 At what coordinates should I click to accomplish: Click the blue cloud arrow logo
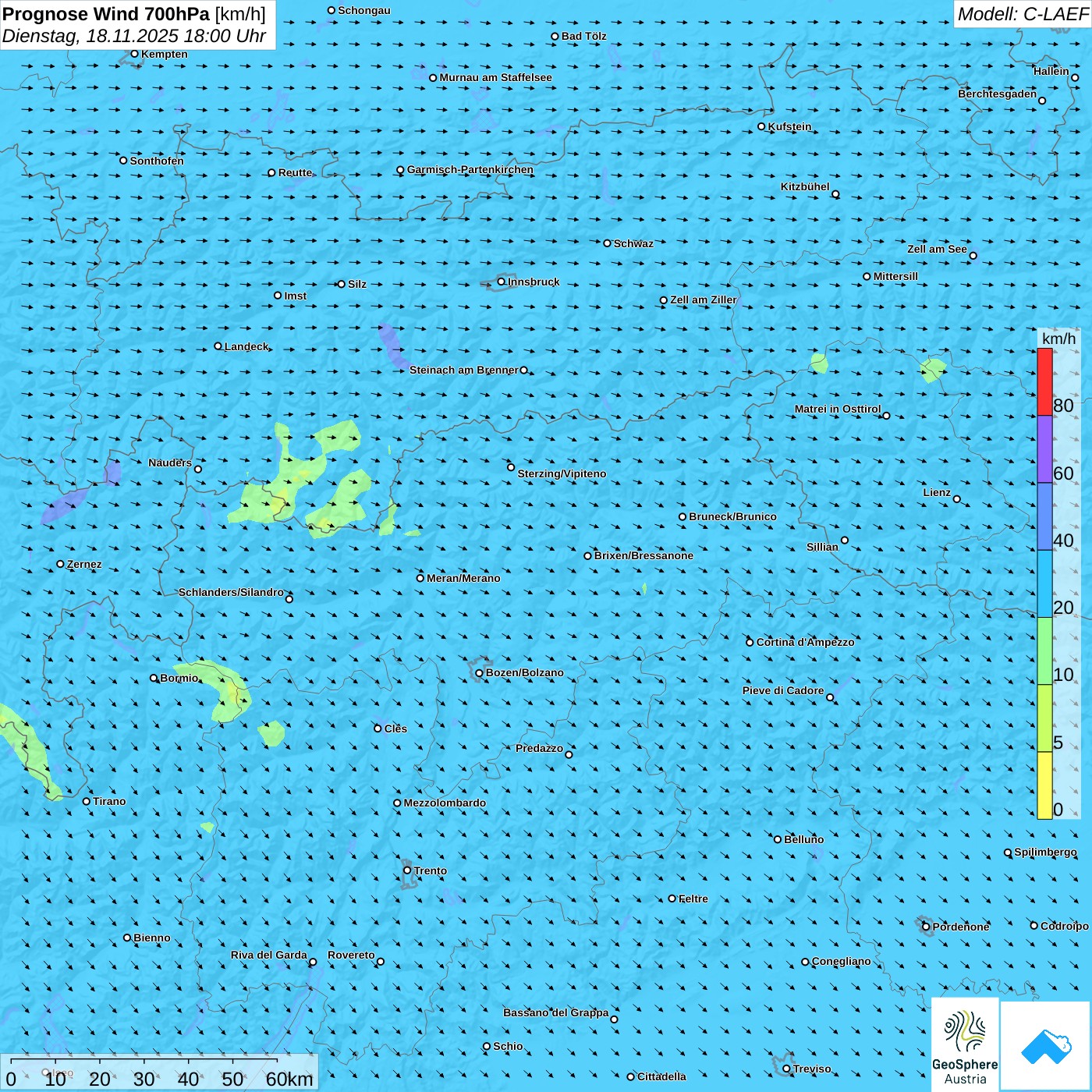(x=1046, y=1046)
